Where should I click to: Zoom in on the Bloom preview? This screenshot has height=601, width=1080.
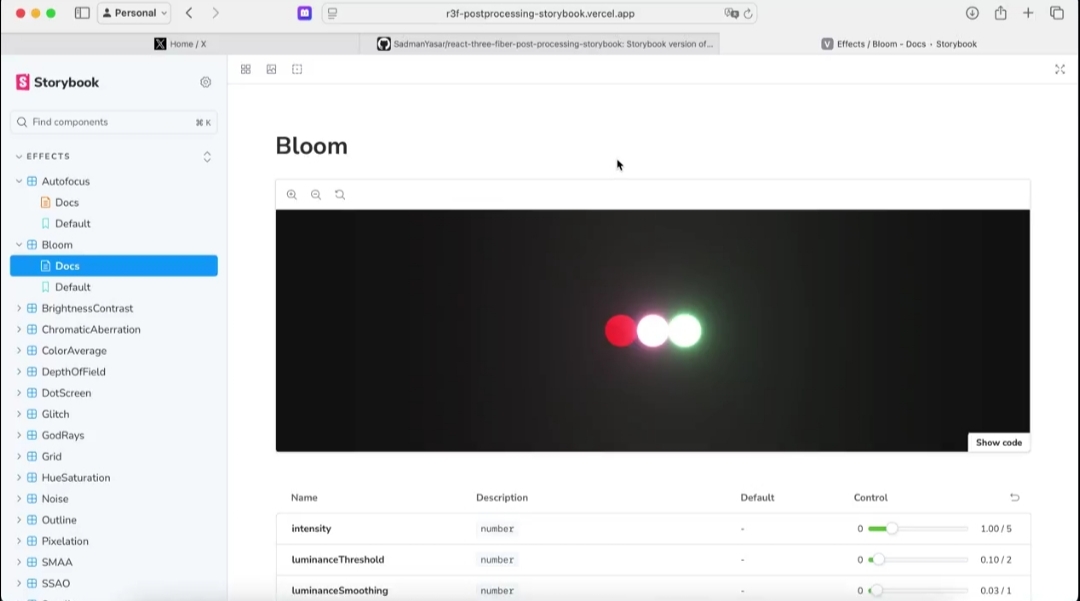click(x=292, y=195)
